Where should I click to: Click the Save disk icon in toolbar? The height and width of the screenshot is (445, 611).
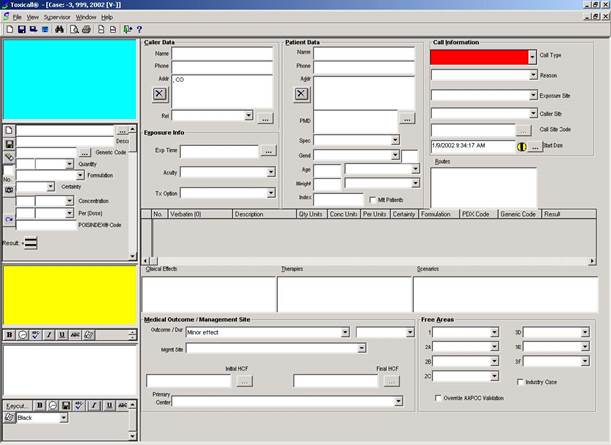(22, 30)
